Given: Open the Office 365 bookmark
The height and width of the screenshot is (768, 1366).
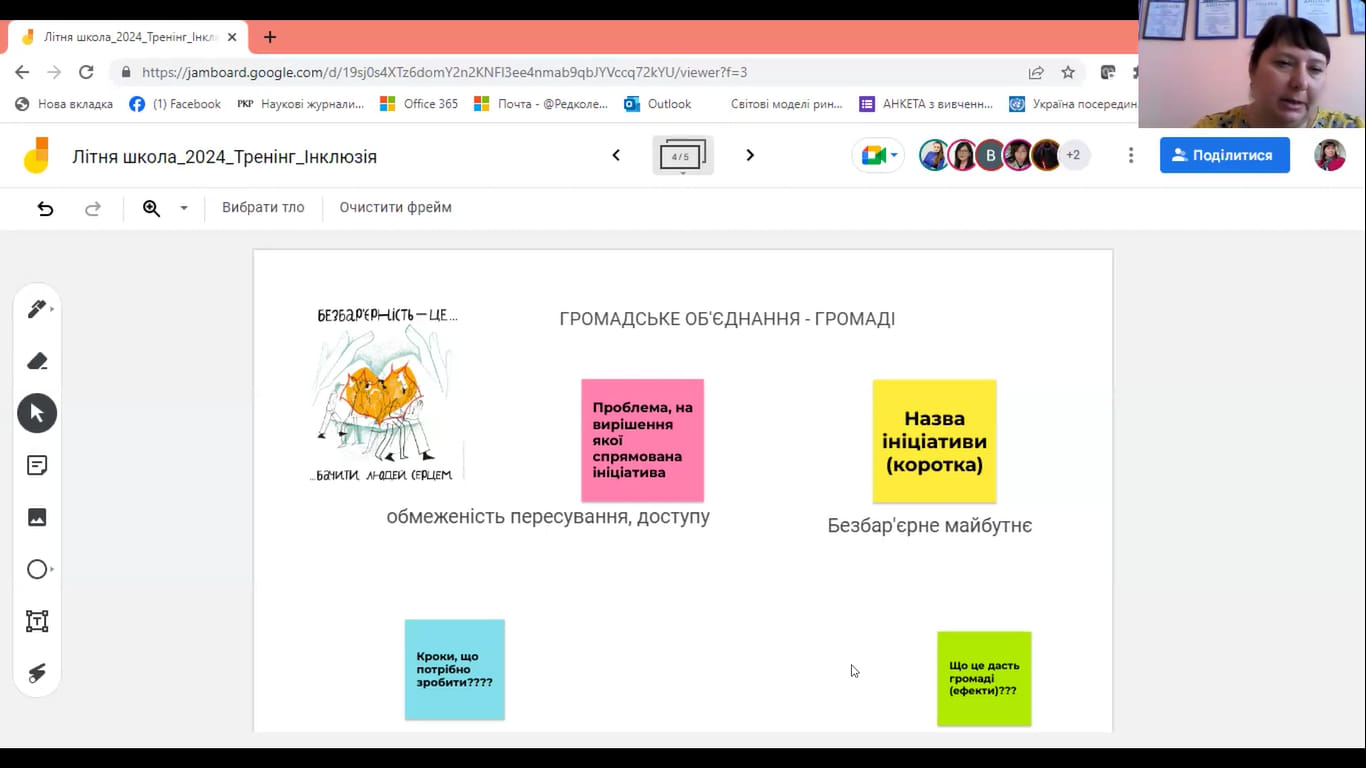Looking at the screenshot, I should (x=420, y=104).
